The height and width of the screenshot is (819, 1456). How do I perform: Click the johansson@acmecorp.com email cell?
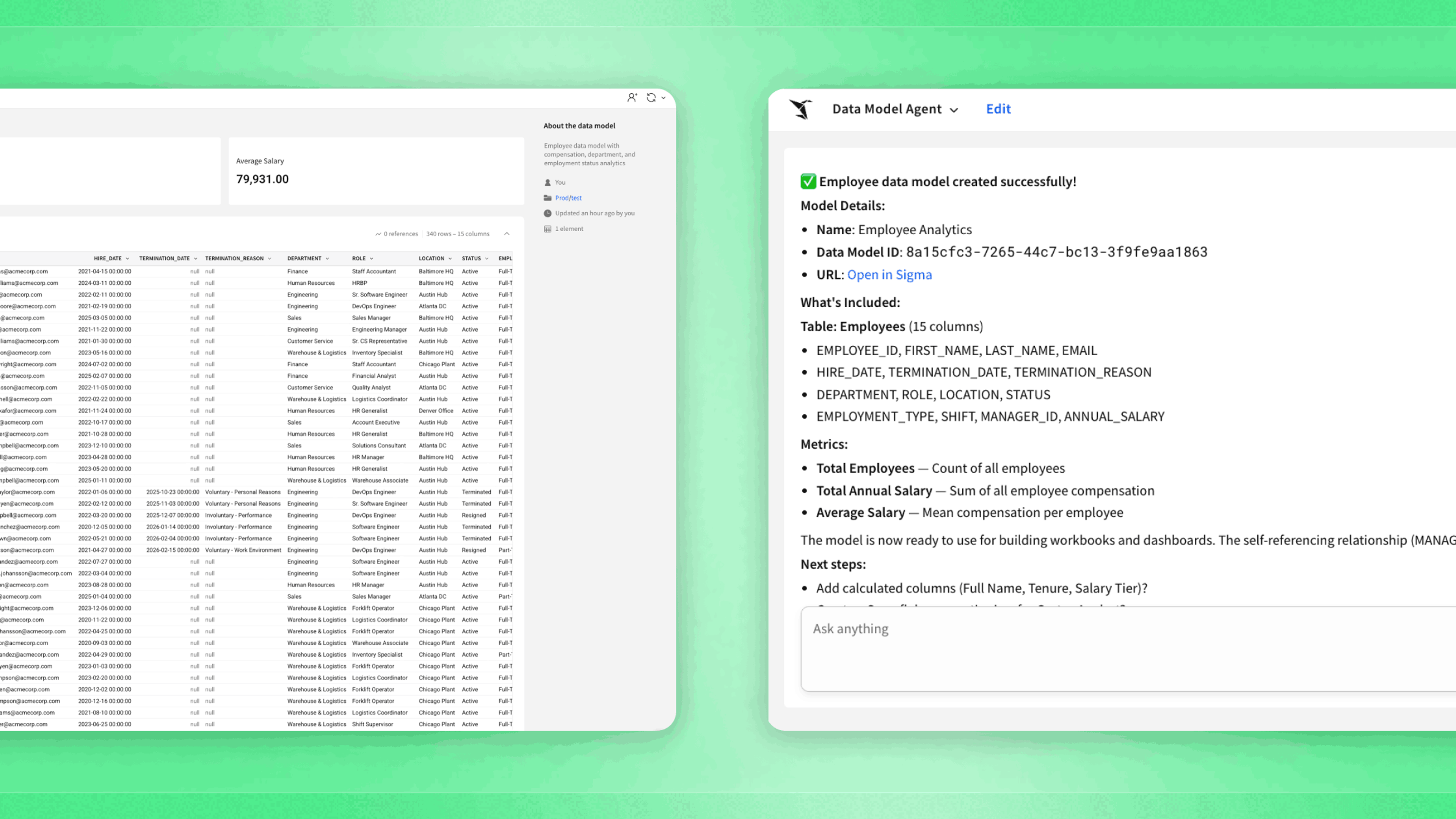(x=36, y=573)
